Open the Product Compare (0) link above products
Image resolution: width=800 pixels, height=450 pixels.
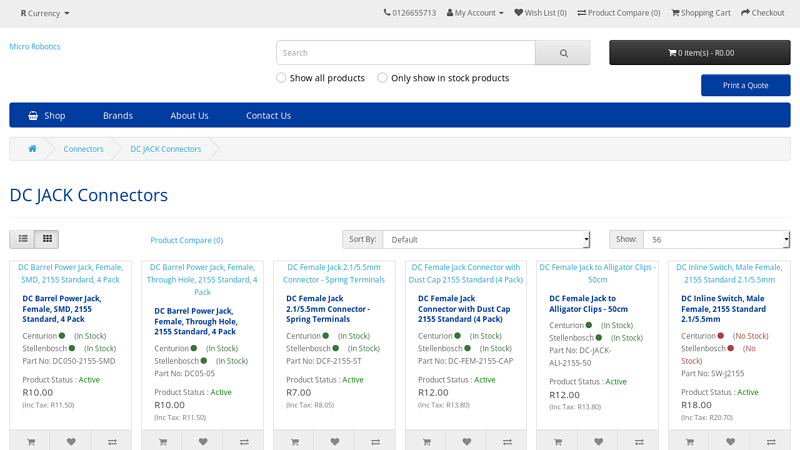point(186,240)
